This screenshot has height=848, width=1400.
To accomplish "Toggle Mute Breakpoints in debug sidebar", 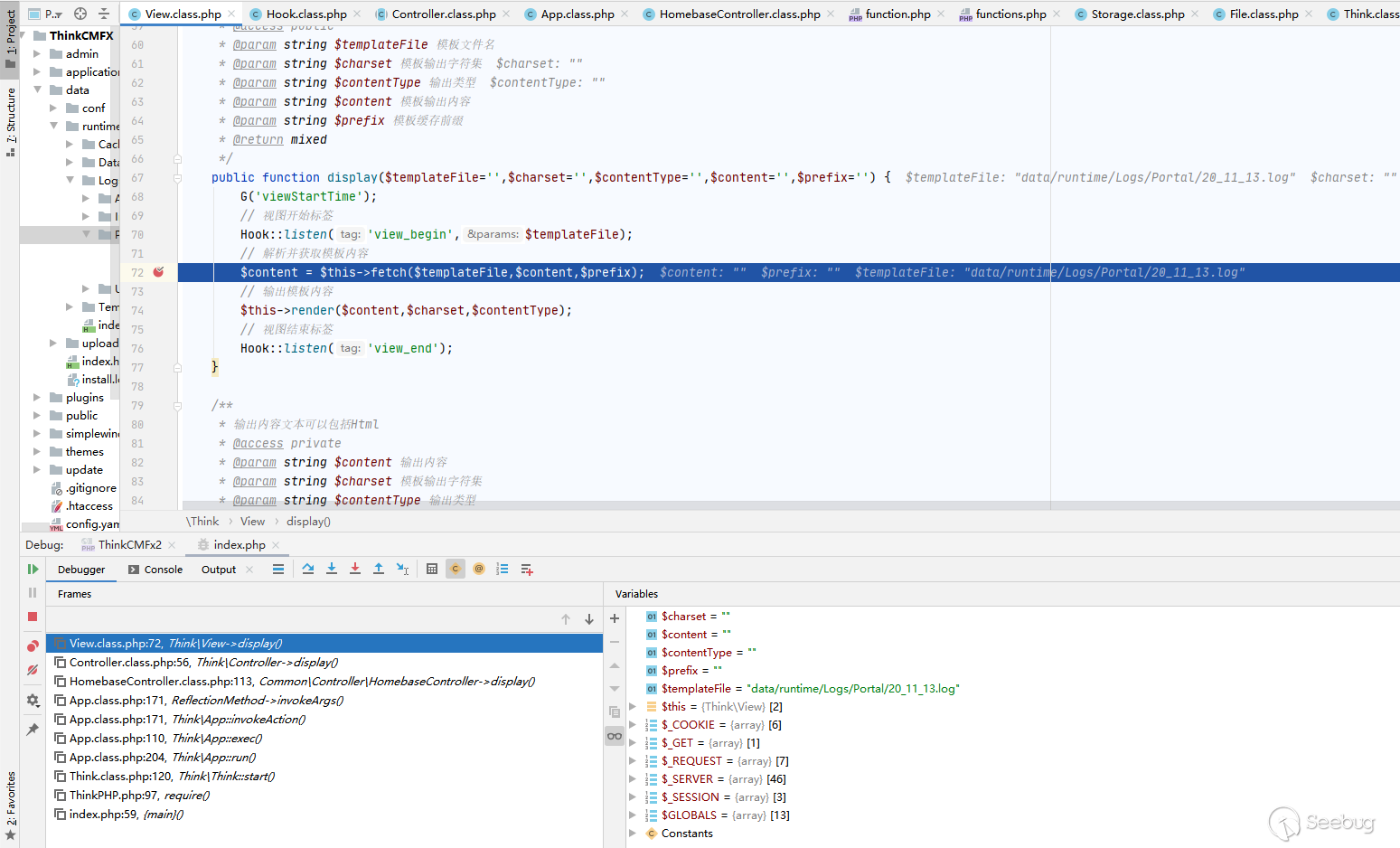I will coord(33,670).
